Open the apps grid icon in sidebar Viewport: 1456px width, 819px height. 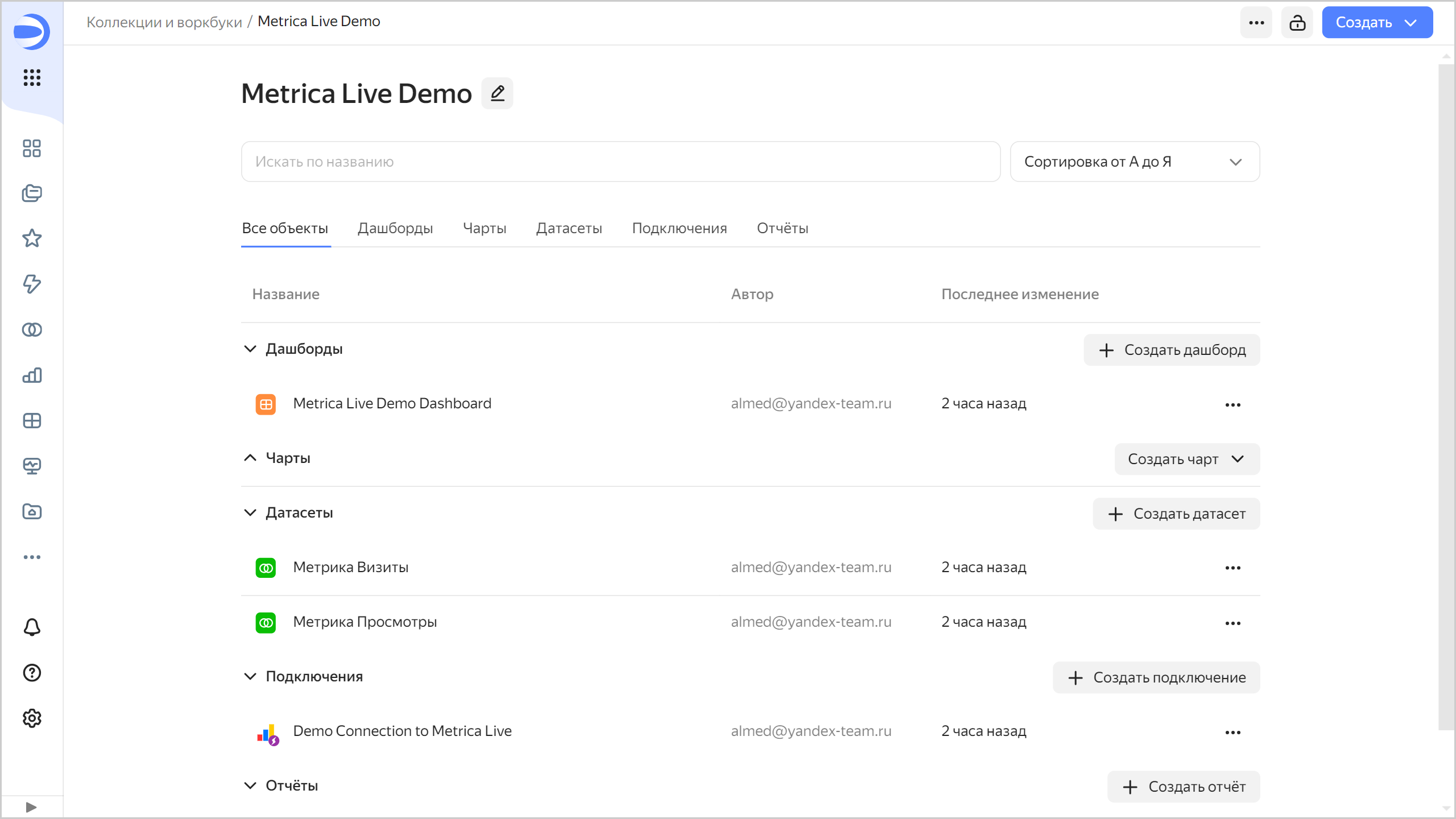[32, 77]
